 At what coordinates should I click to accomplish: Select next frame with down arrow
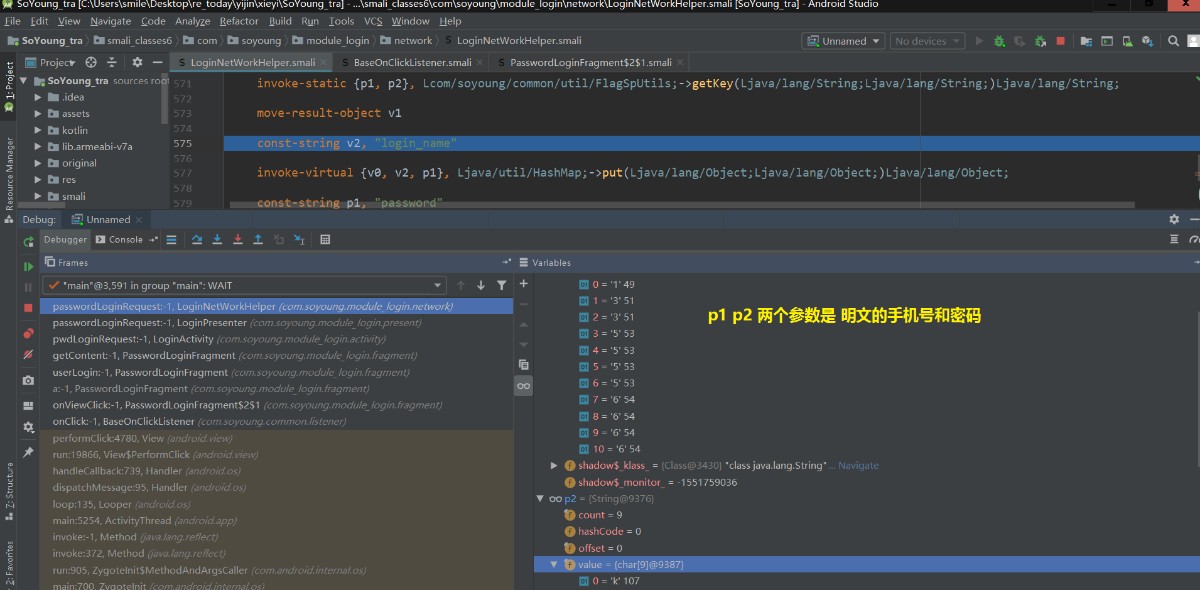tap(481, 285)
